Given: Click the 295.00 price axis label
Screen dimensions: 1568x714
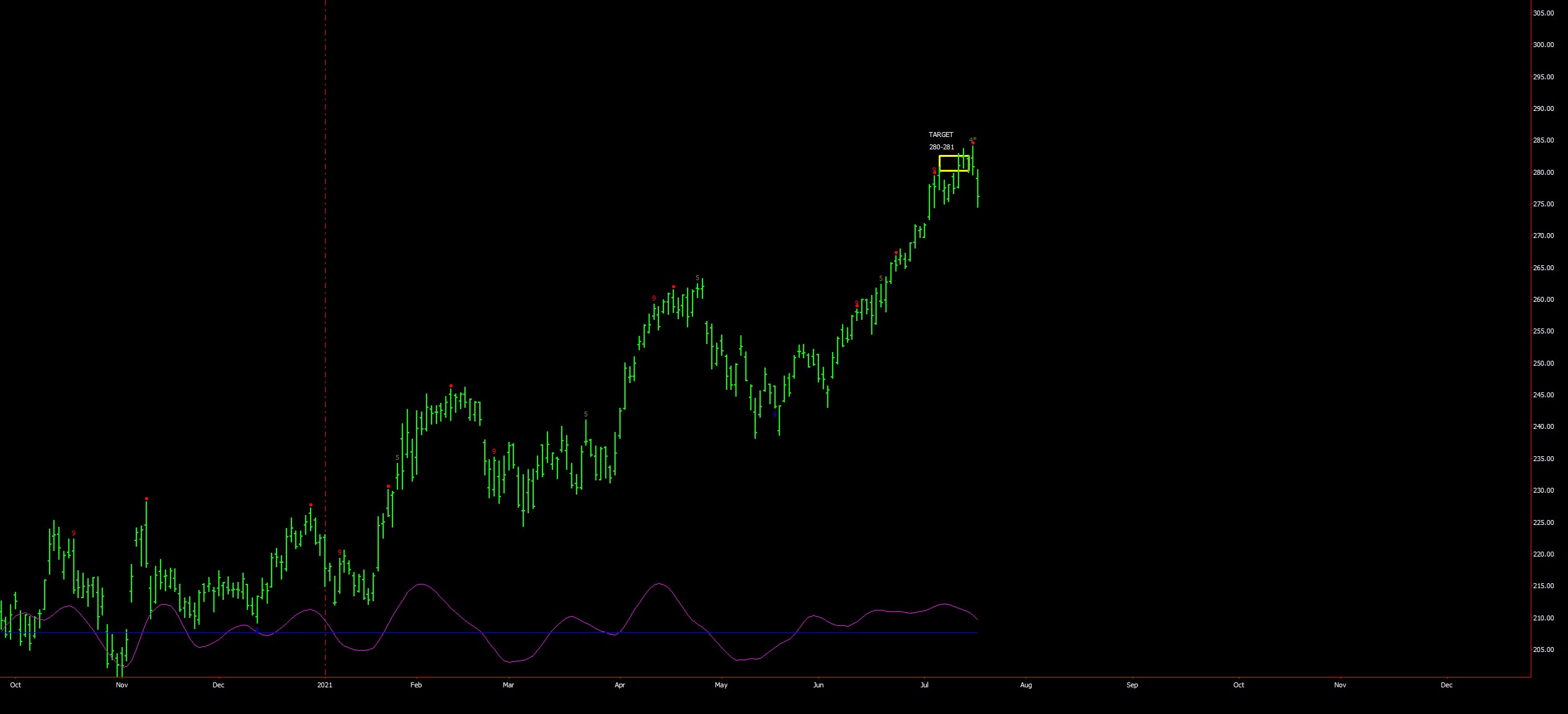Looking at the screenshot, I should click(1543, 77).
